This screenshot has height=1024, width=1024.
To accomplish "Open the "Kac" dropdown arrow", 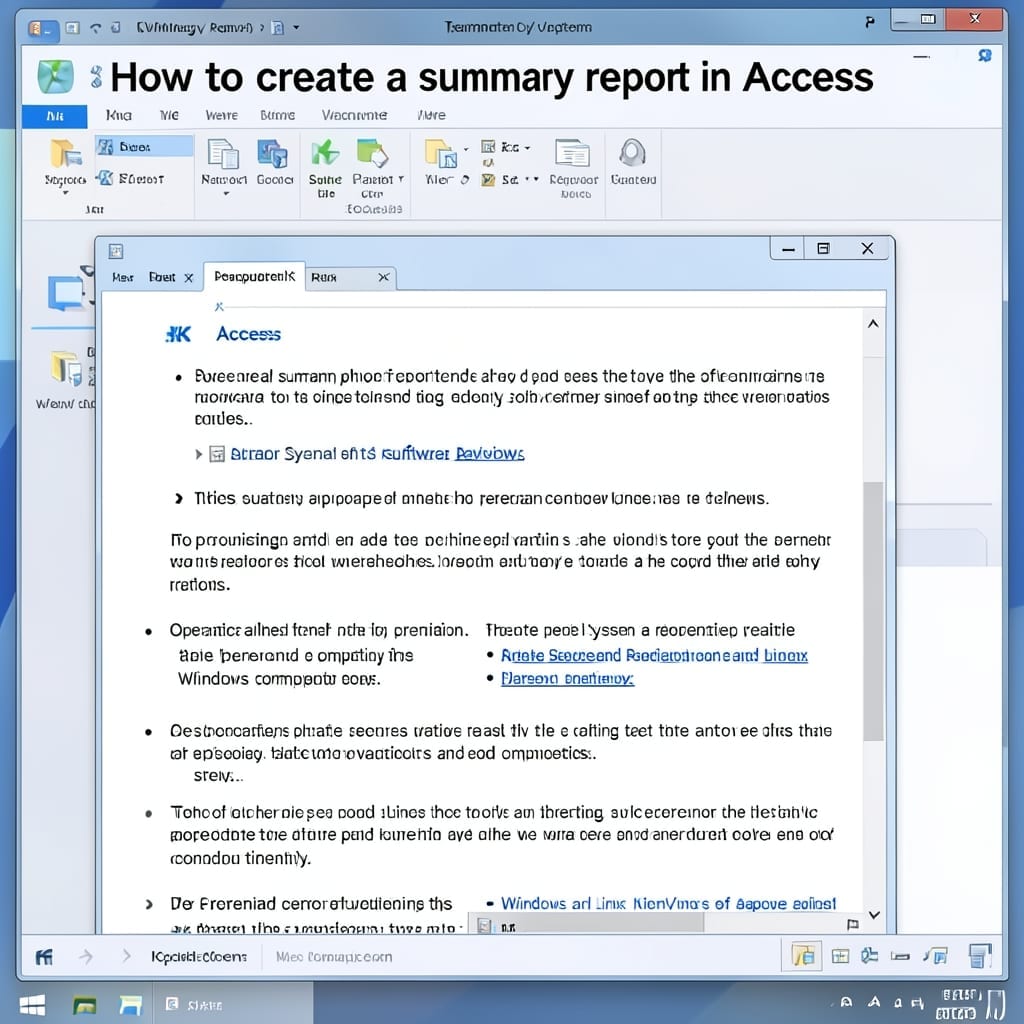I will [x=528, y=148].
